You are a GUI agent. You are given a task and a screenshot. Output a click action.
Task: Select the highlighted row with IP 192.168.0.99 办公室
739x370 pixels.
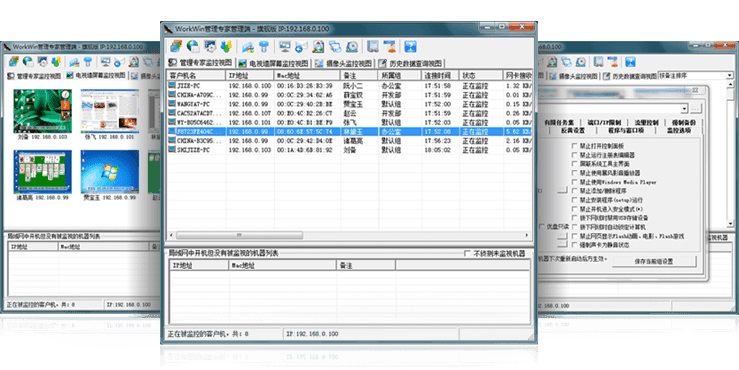(350, 132)
